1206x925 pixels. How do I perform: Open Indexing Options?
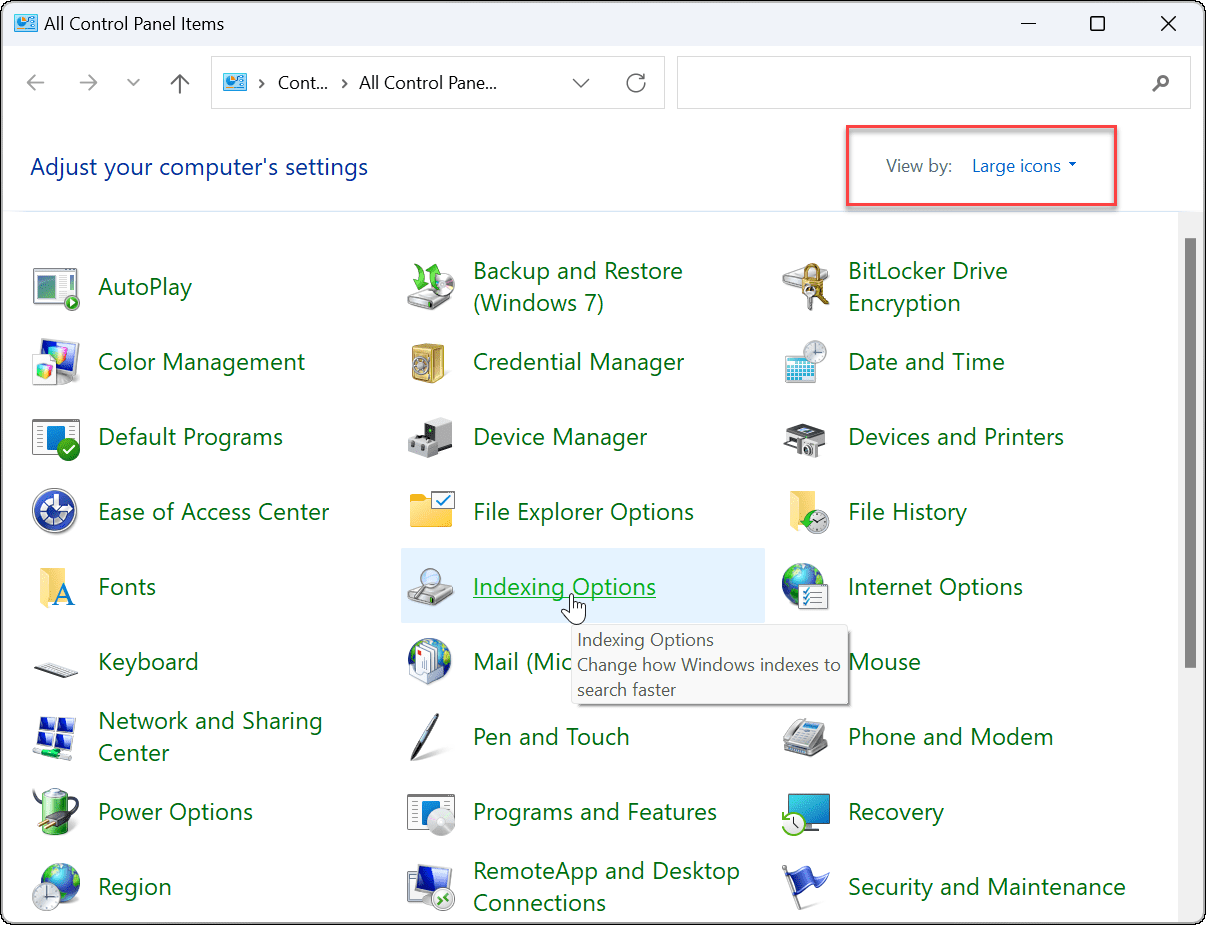[564, 587]
